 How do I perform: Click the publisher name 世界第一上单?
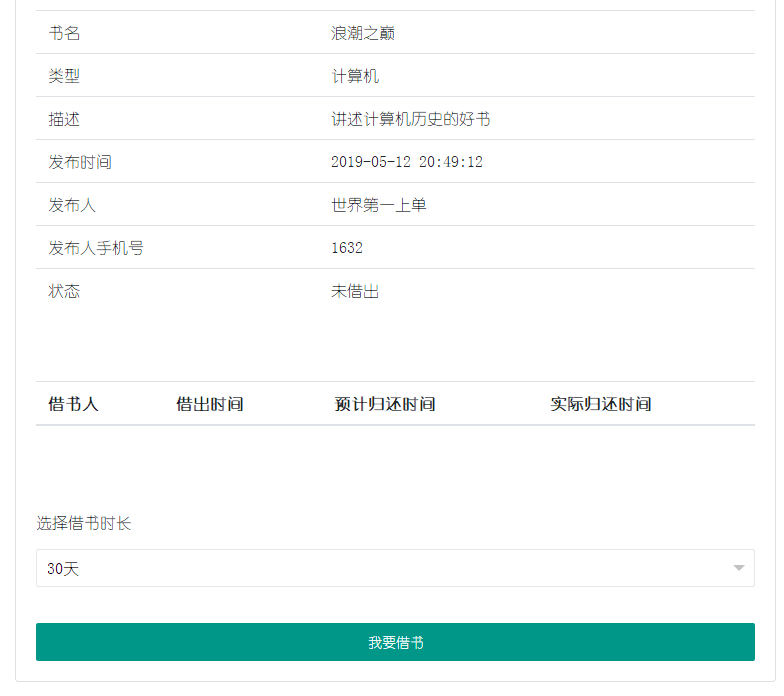[x=379, y=206]
